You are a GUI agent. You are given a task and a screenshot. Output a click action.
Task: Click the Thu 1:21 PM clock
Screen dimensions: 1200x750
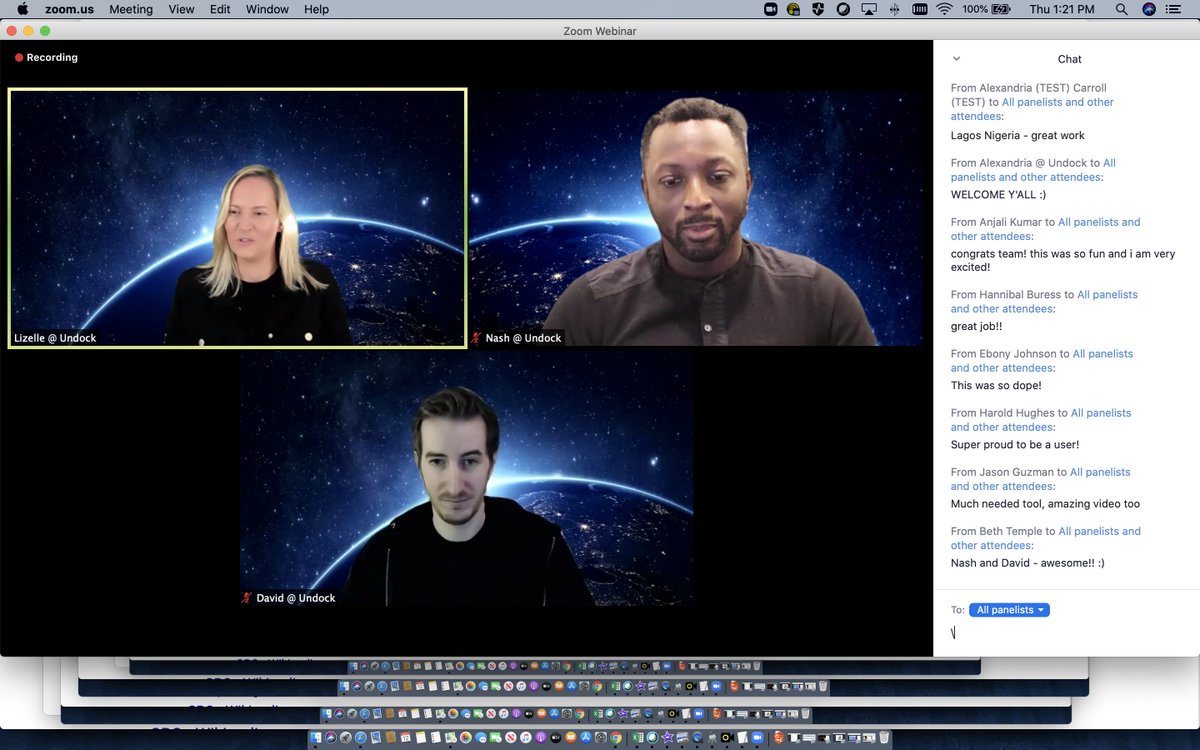point(1060,9)
